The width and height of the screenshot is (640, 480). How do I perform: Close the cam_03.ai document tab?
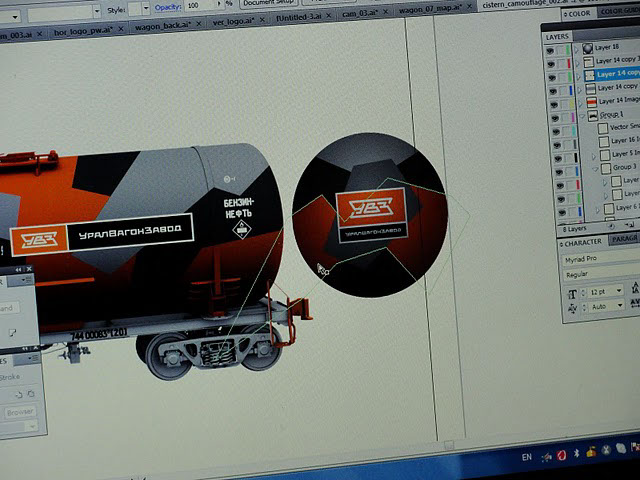click(x=384, y=12)
